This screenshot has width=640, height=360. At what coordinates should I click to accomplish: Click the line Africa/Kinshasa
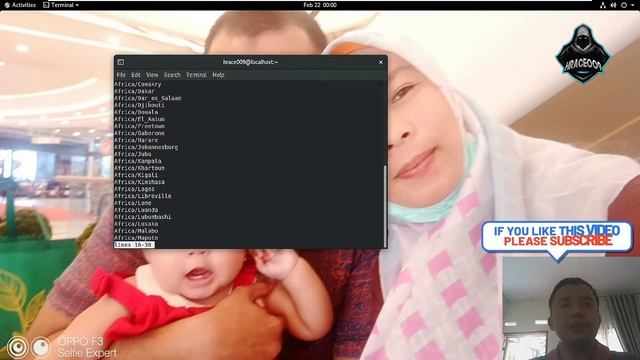139,182
